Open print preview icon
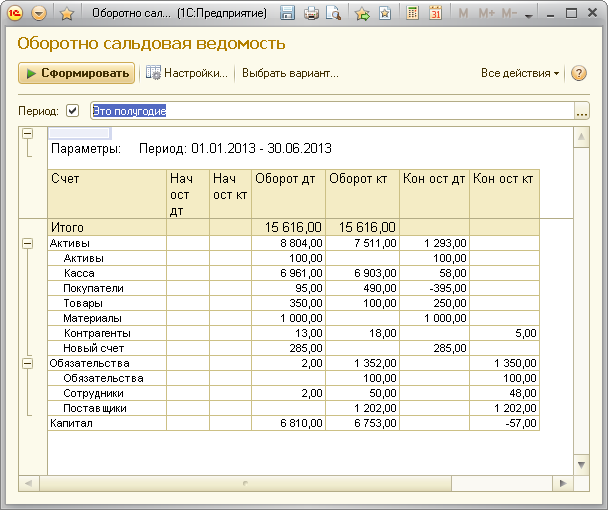608x510 pixels. (x=332, y=14)
